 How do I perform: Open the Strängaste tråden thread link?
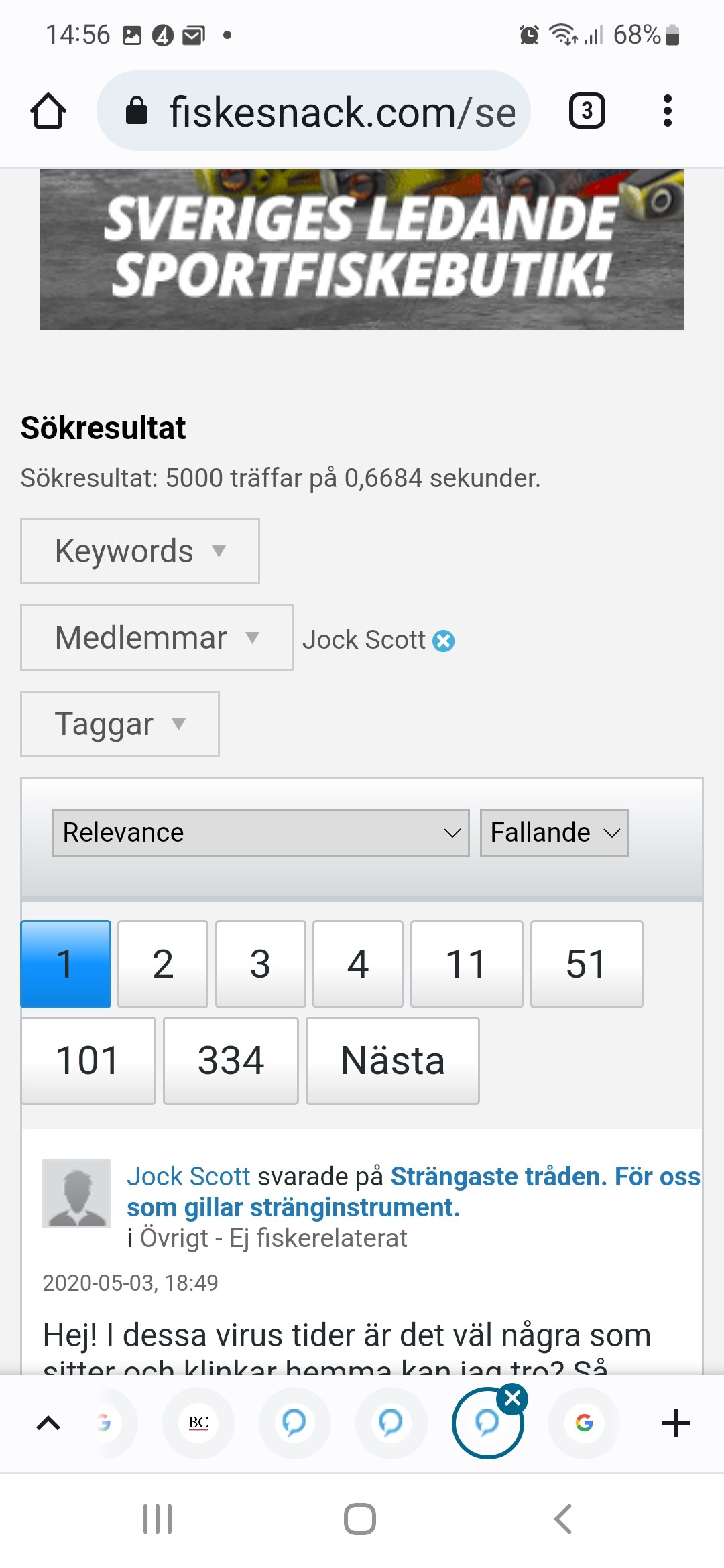(412, 1191)
